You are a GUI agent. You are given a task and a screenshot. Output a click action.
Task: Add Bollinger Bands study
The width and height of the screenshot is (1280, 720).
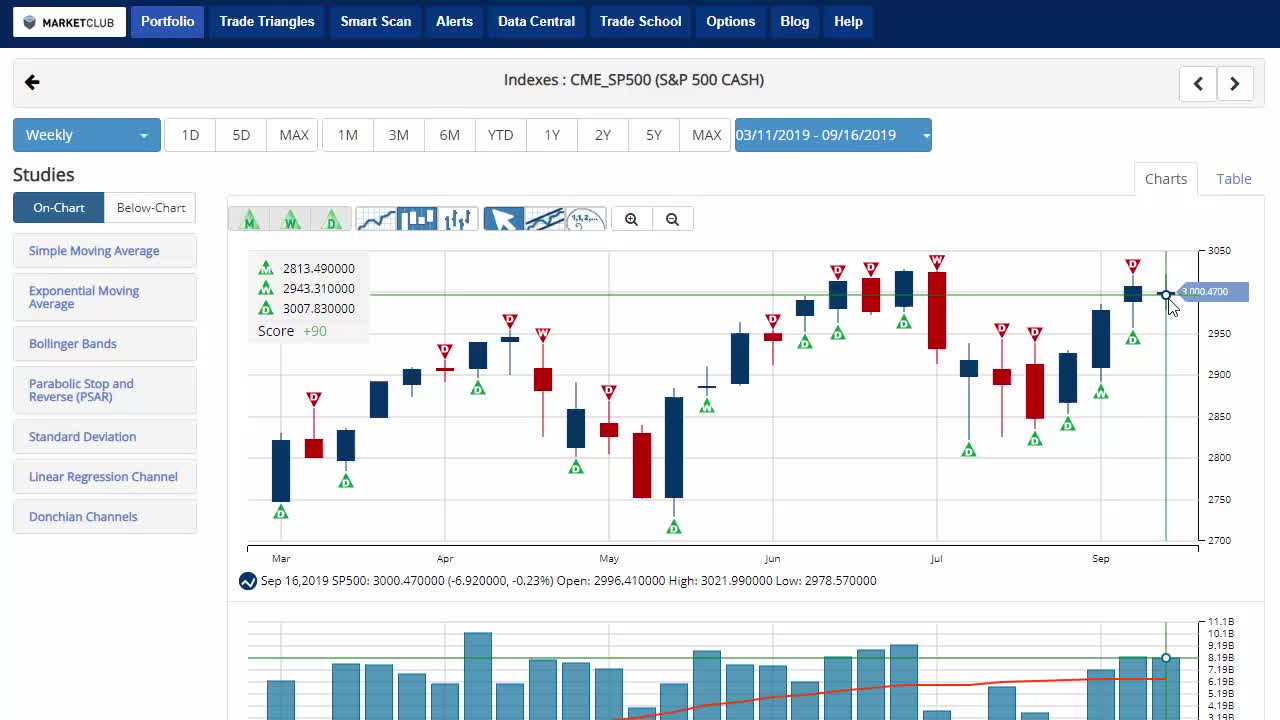coord(105,344)
